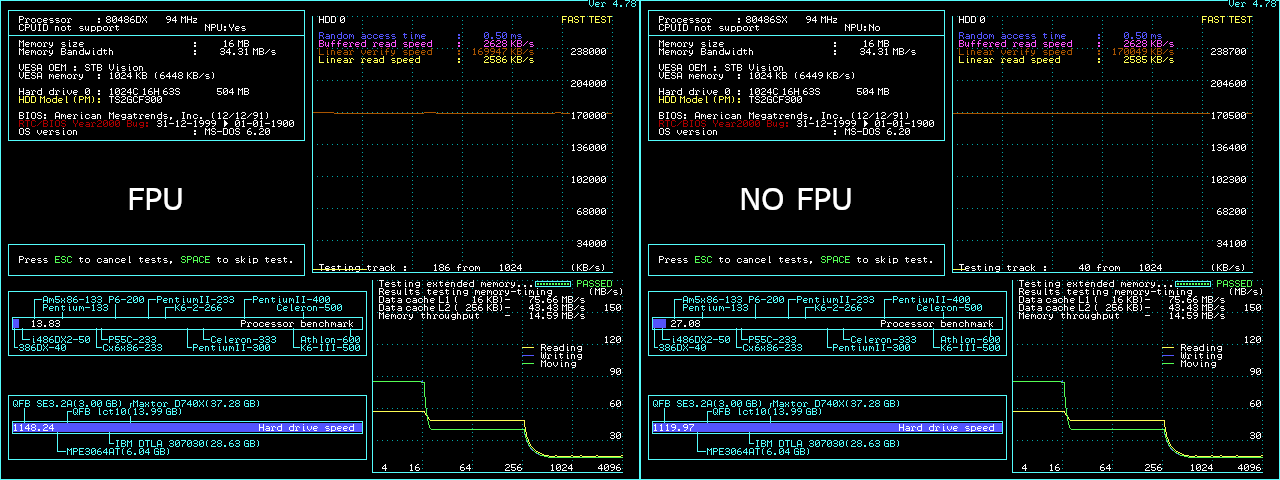Click processor benchmark score '13.83' in FPU panel

tap(46, 324)
